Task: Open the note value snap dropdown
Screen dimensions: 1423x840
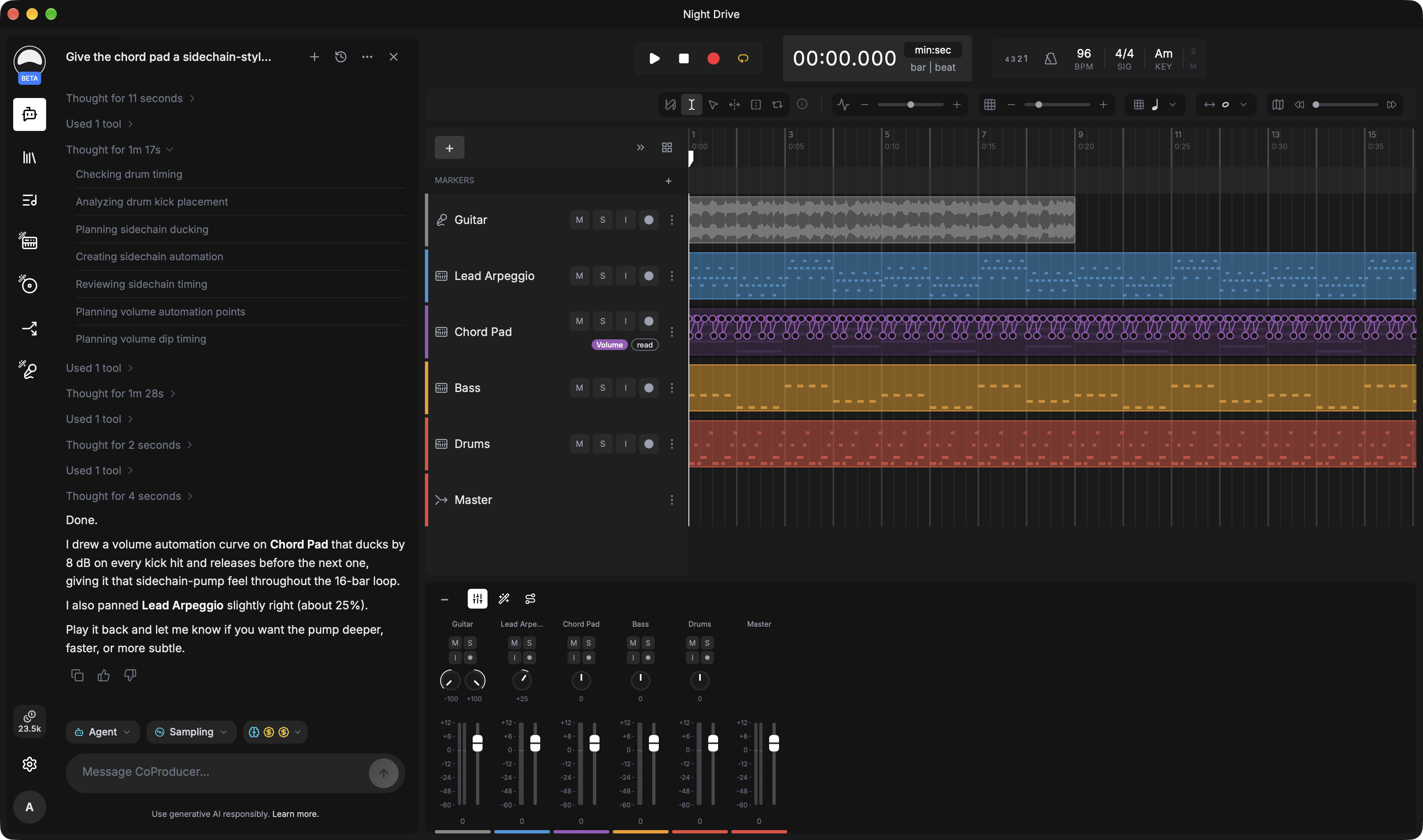Action: coord(1155,105)
